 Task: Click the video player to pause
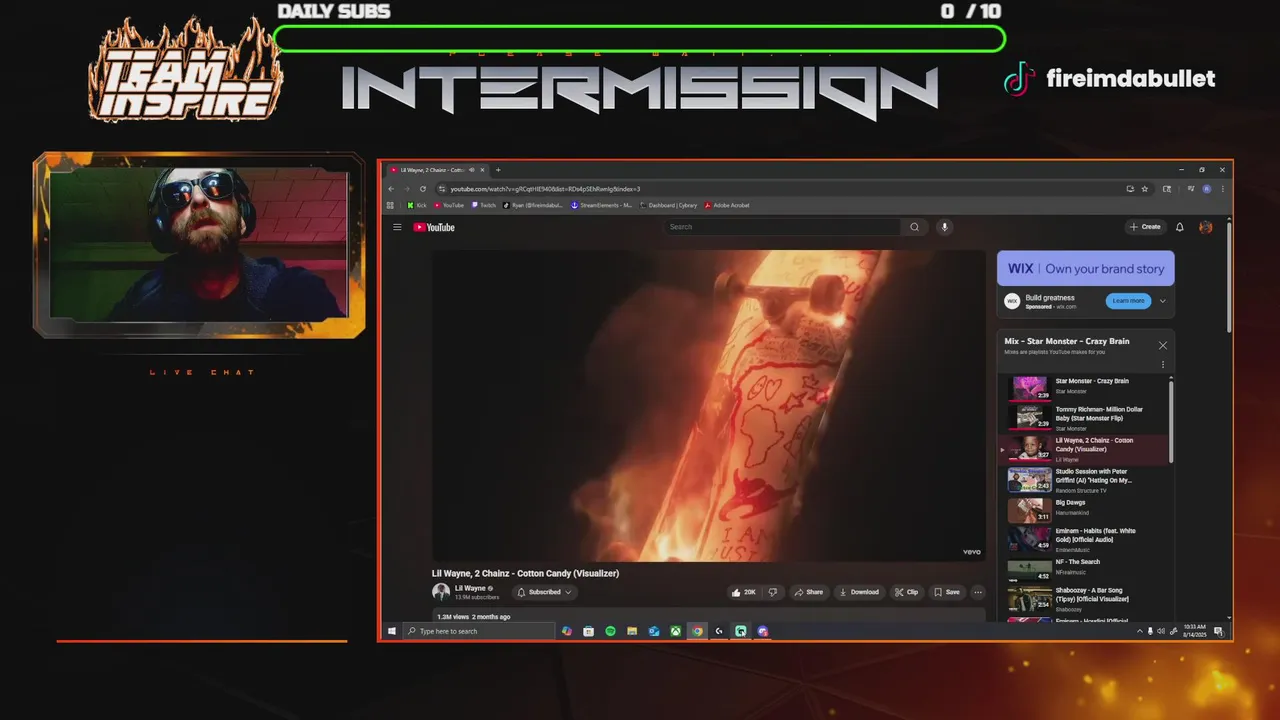(709, 405)
